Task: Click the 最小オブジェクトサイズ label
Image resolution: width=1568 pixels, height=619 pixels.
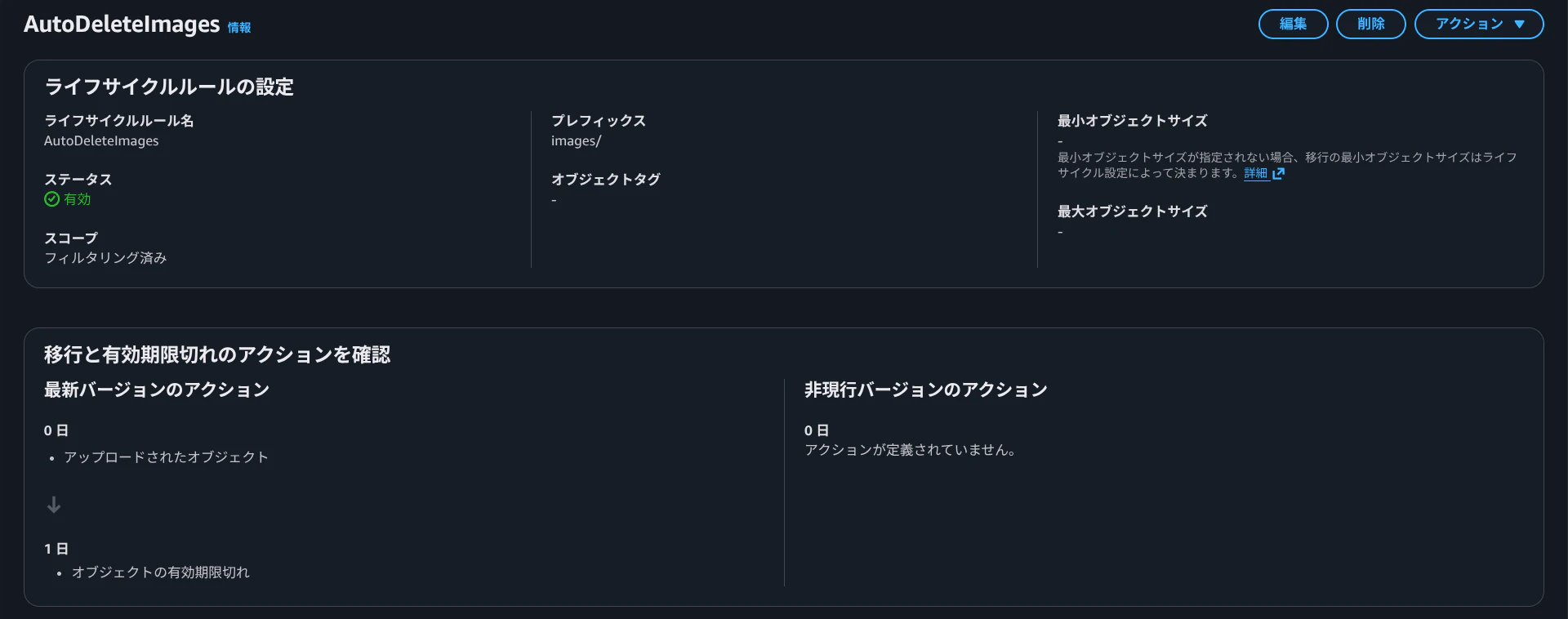Action: (x=1131, y=120)
